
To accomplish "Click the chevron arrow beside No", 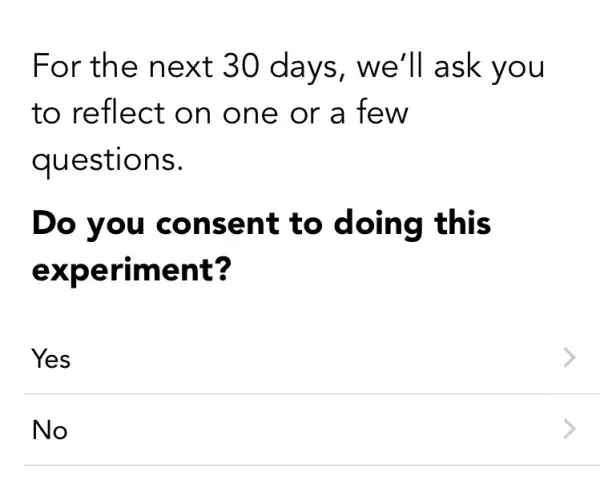I will [x=570, y=430].
